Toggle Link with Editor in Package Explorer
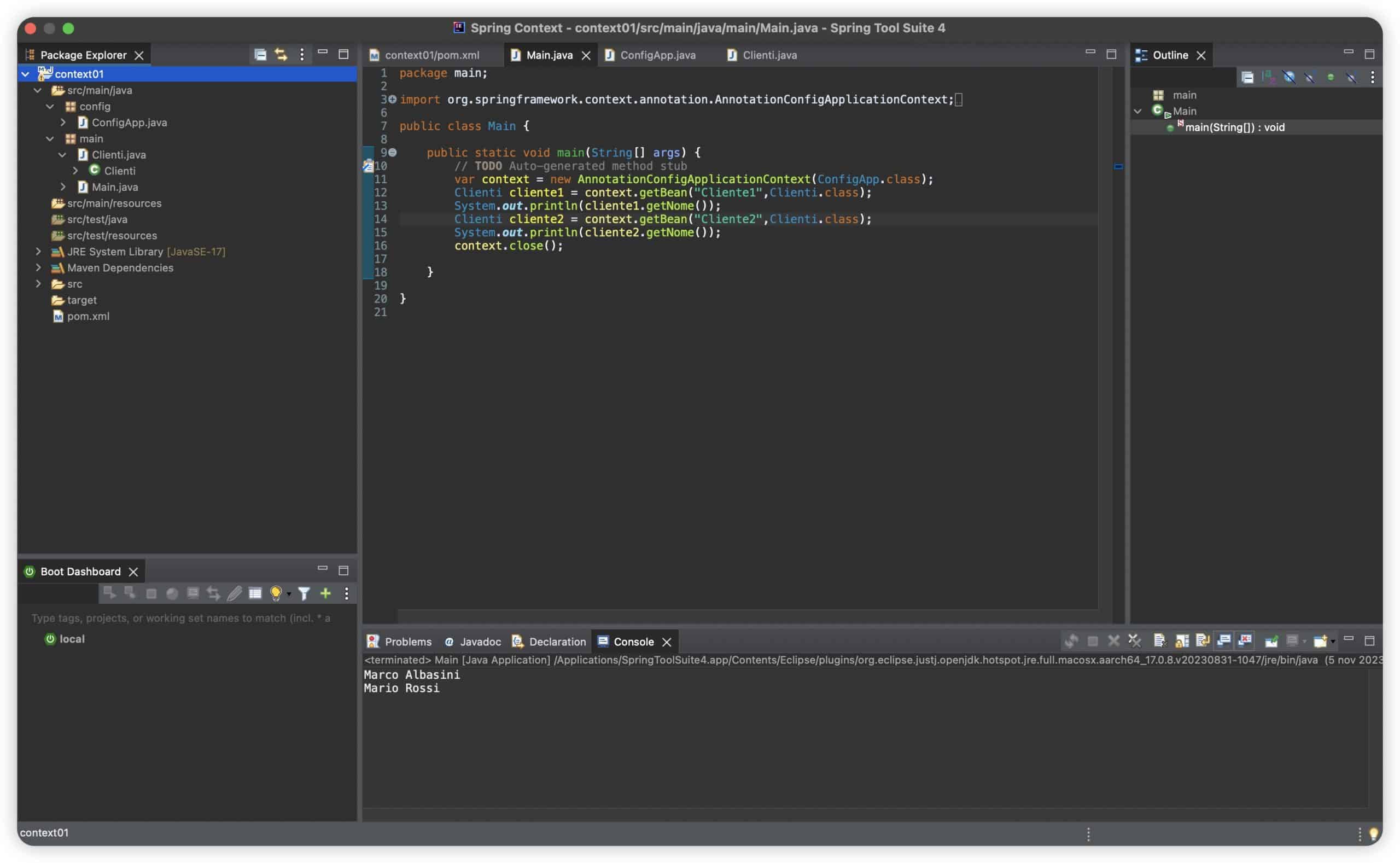The height and width of the screenshot is (863, 1400). pyautogui.click(x=281, y=55)
